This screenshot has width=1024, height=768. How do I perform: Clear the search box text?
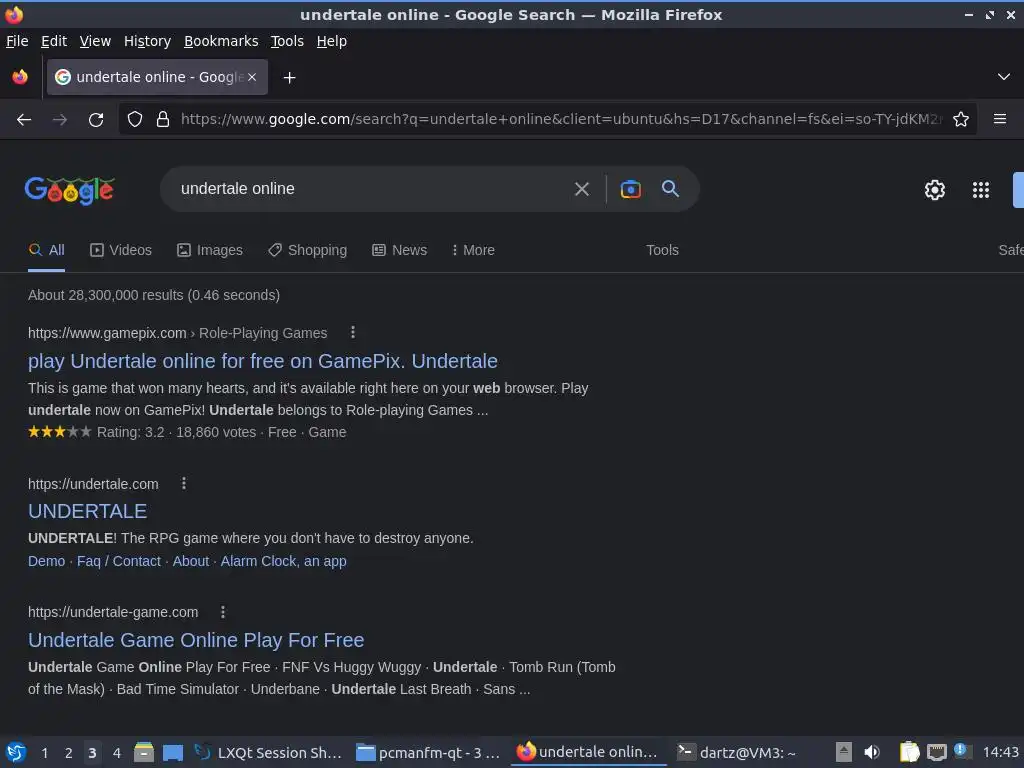(582, 189)
